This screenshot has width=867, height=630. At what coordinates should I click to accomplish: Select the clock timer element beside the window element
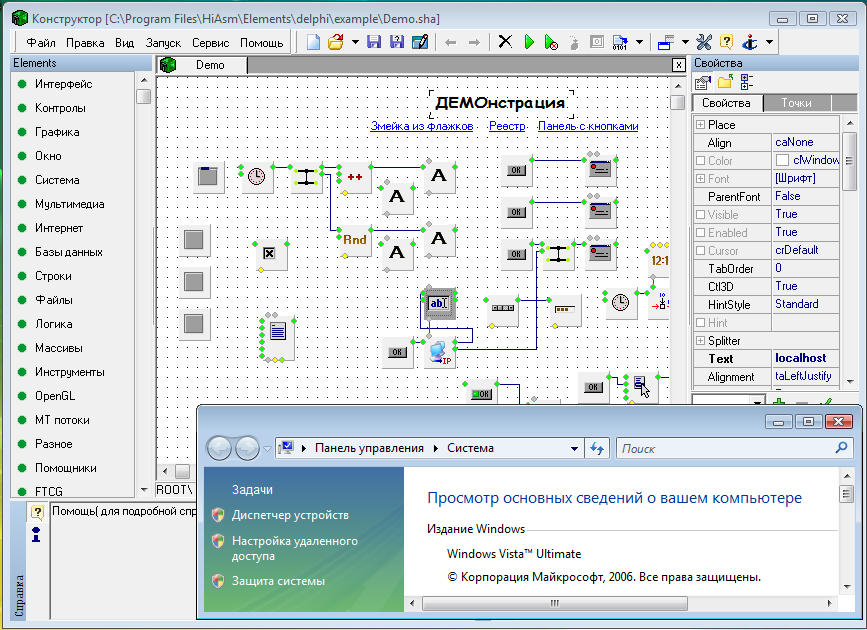click(x=257, y=177)
